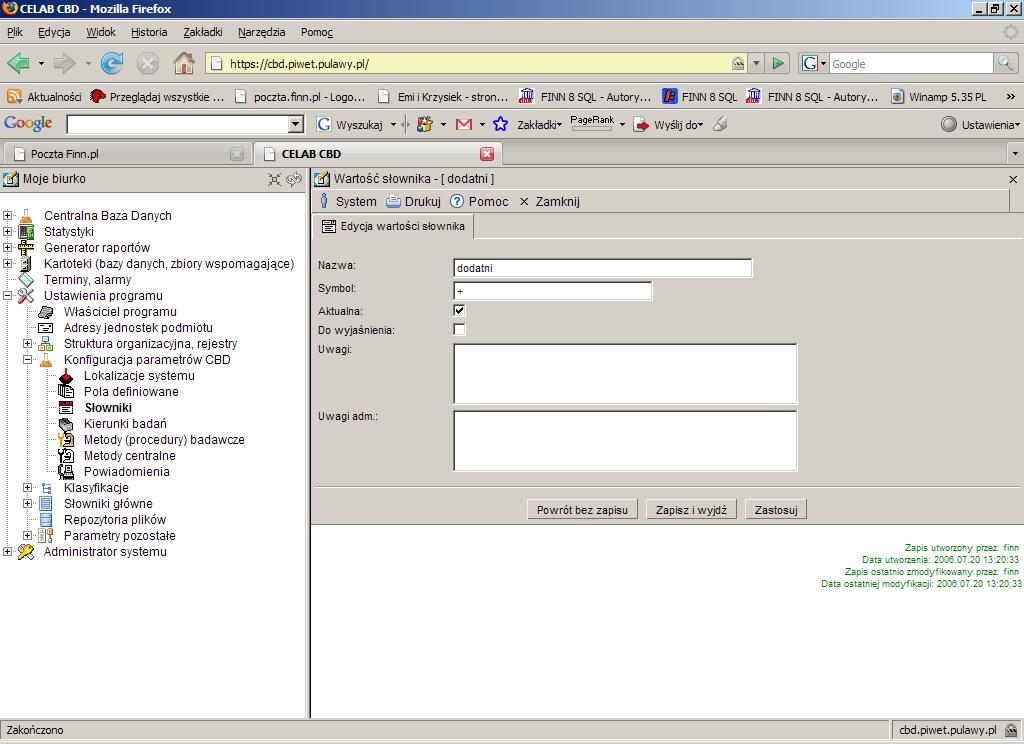1024x744 pixels.
Task: Click the browser Back arrow icon
Action: (x=18, y=63)
